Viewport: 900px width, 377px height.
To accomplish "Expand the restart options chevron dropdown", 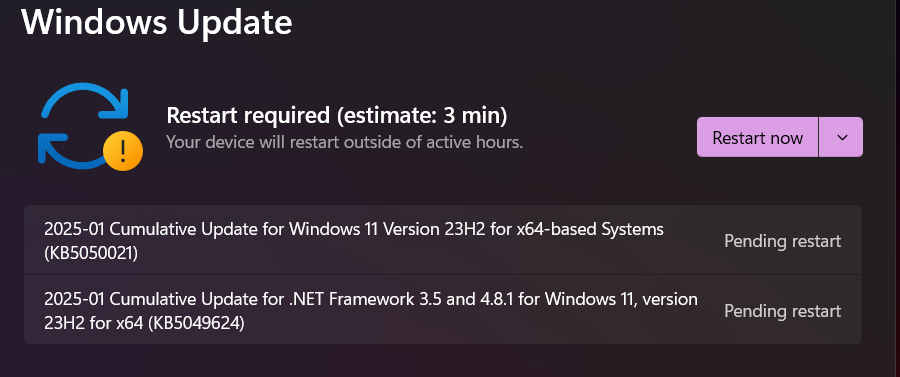I will pyautogui.click(x=841, y=137).
